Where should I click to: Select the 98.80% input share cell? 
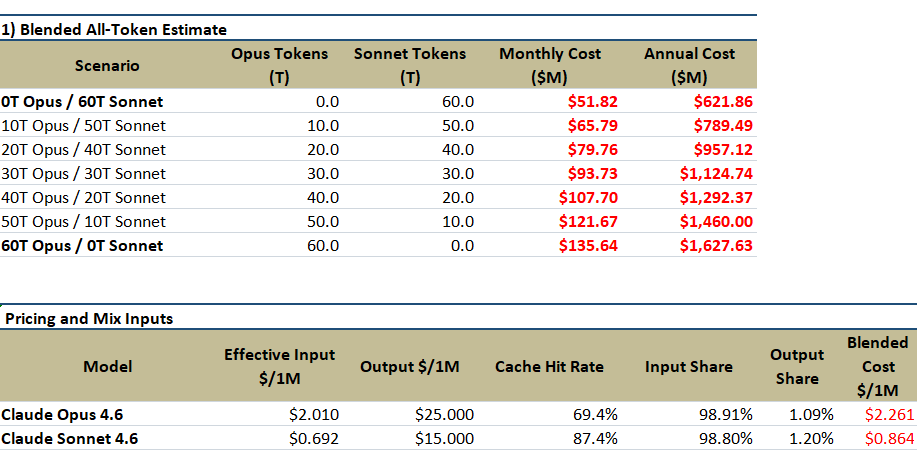click(726, 438)
